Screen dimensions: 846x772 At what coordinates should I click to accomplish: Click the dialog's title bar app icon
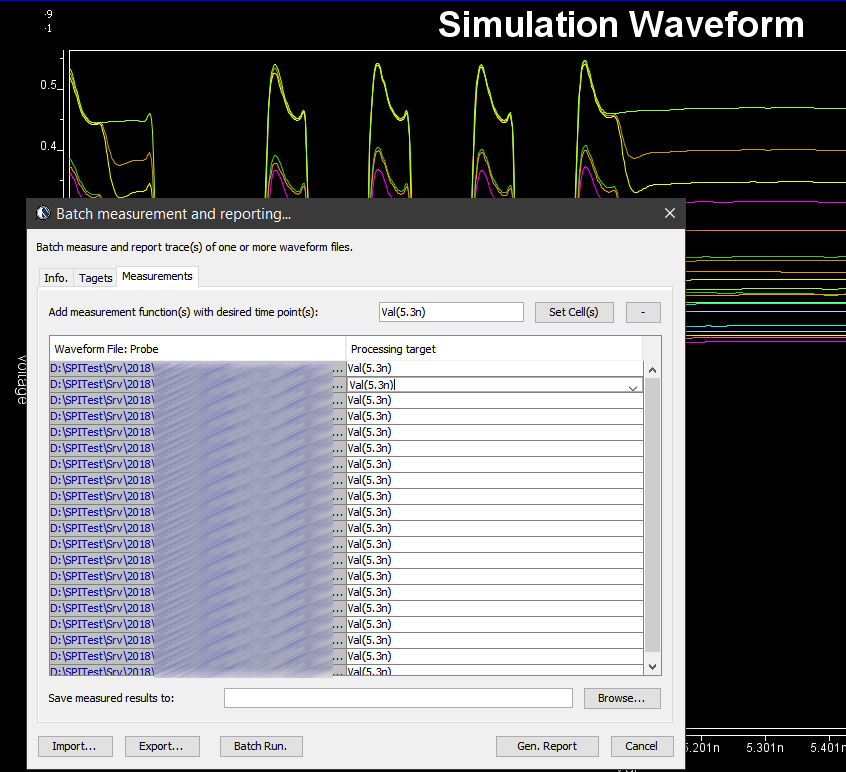[x=43, y=213]
